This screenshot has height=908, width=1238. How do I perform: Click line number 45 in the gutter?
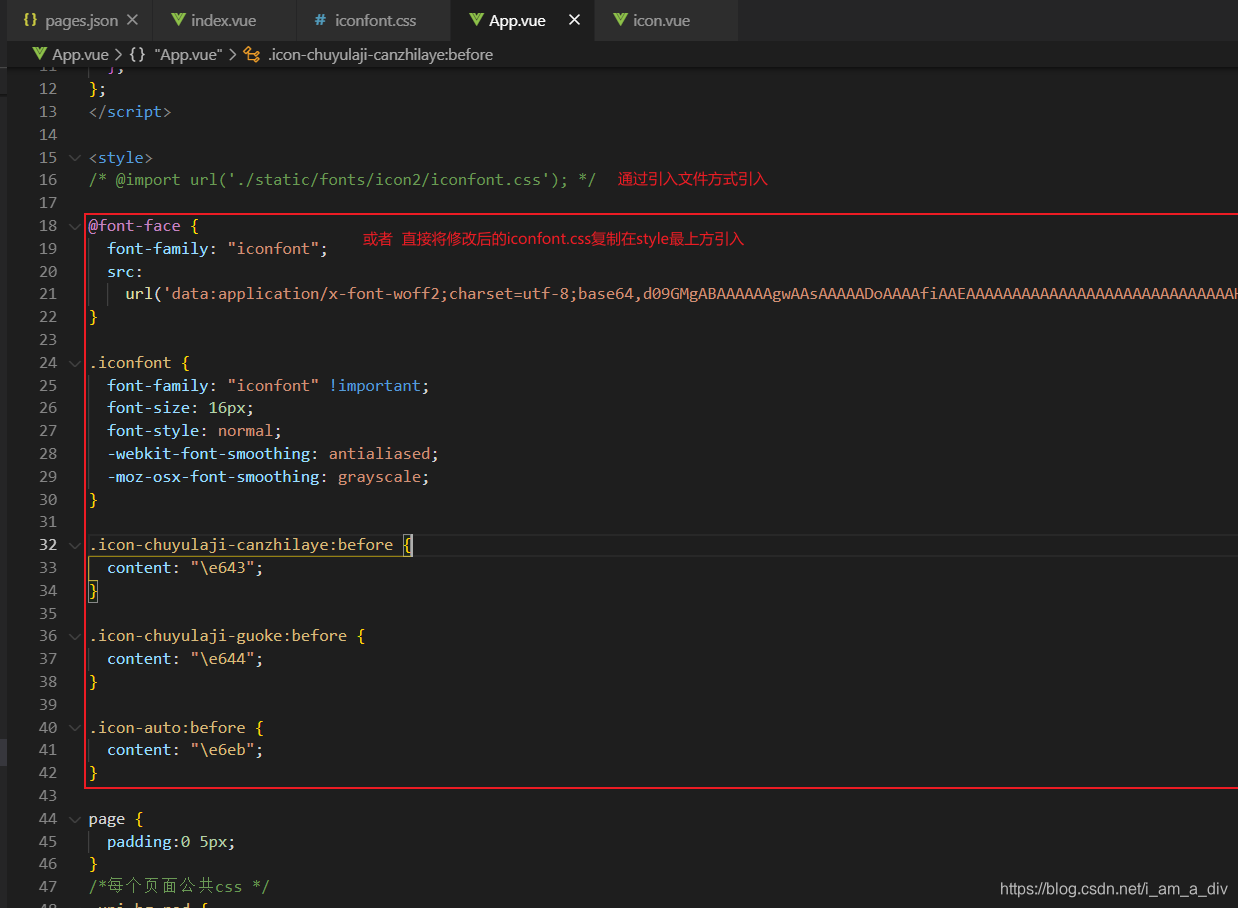[47, 841]
